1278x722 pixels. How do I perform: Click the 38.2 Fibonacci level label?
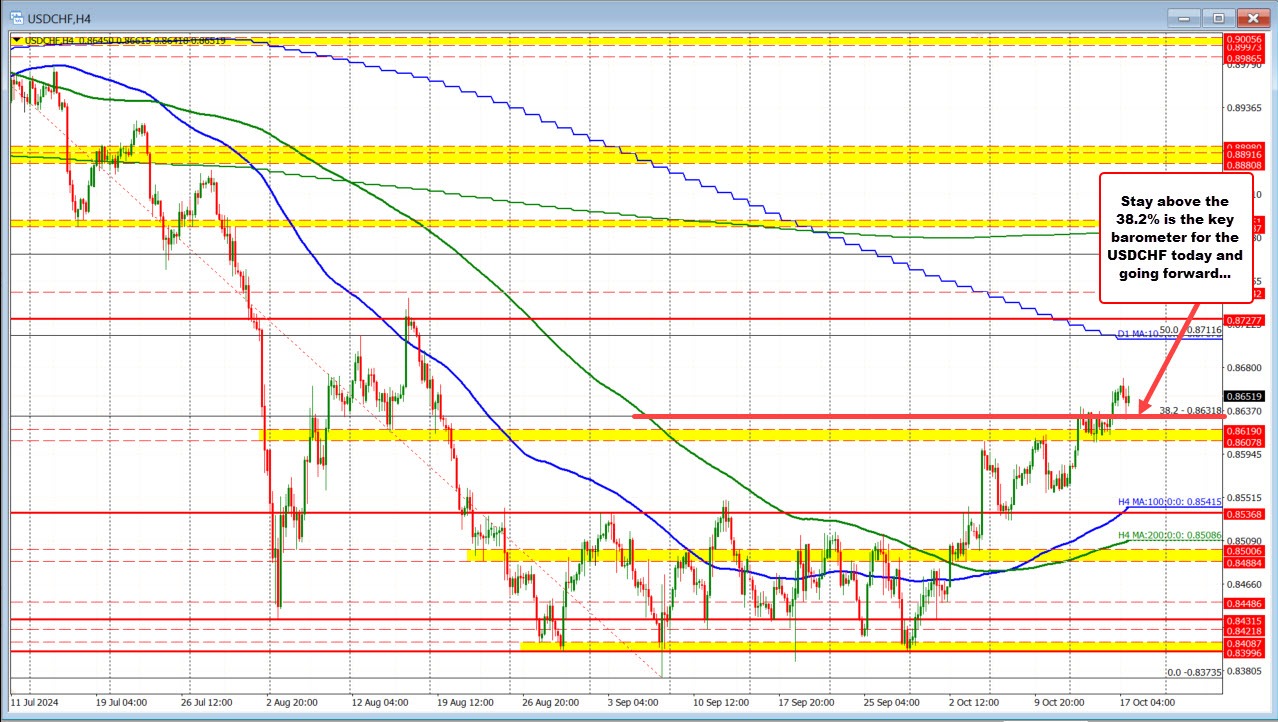click(x=1190, y=410)
